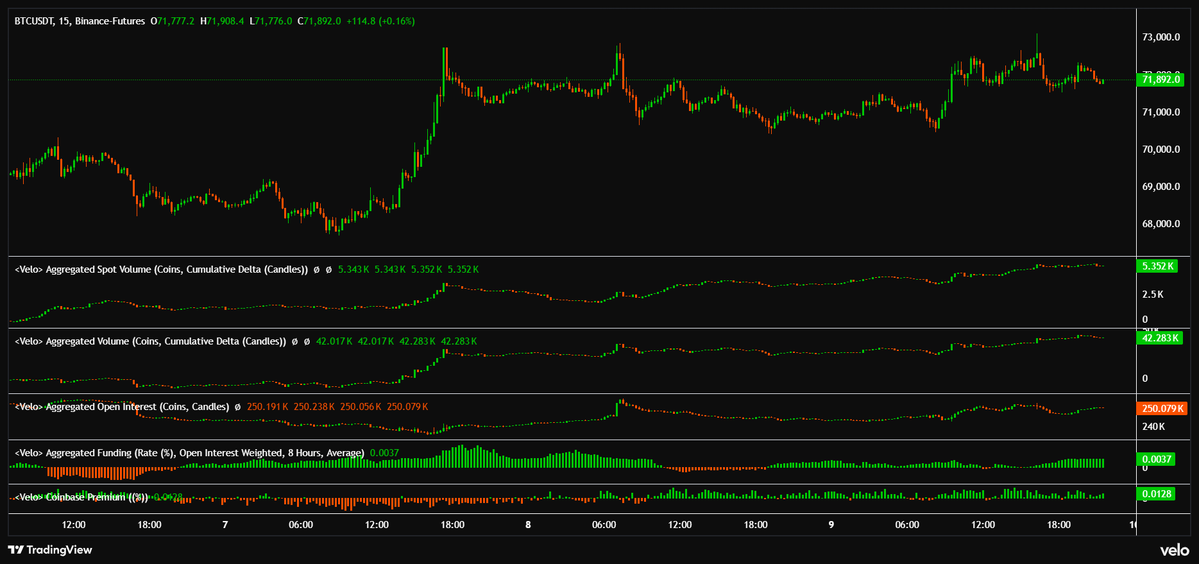The height and width of the screenshot is (564, 1199).
Task: Click the 73,000.0 price scale label
Action: pyautogui.click(x=1162, y=37)
